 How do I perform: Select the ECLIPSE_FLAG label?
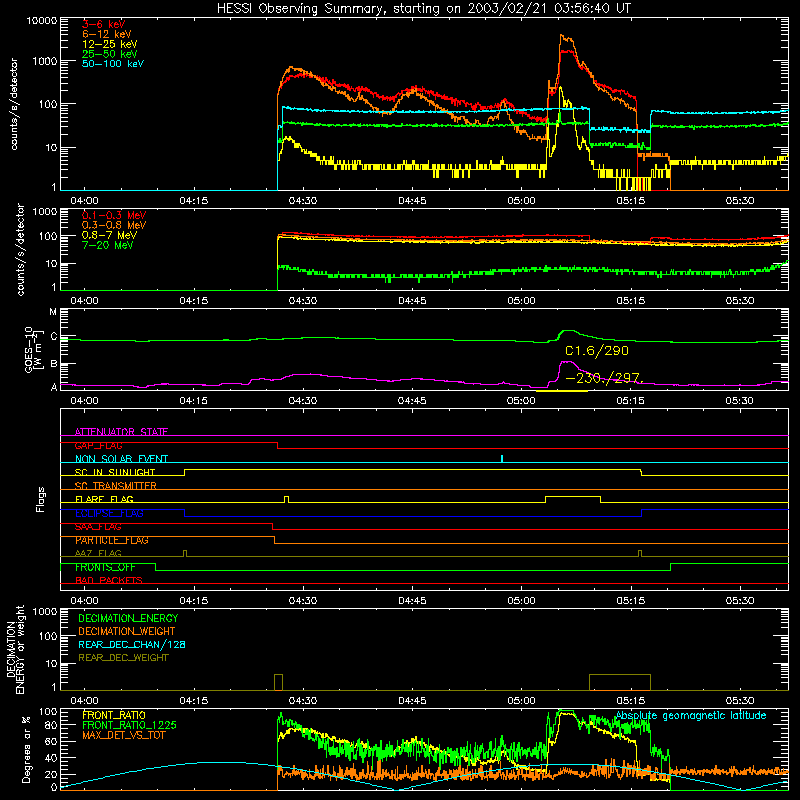tap(109, 513)
